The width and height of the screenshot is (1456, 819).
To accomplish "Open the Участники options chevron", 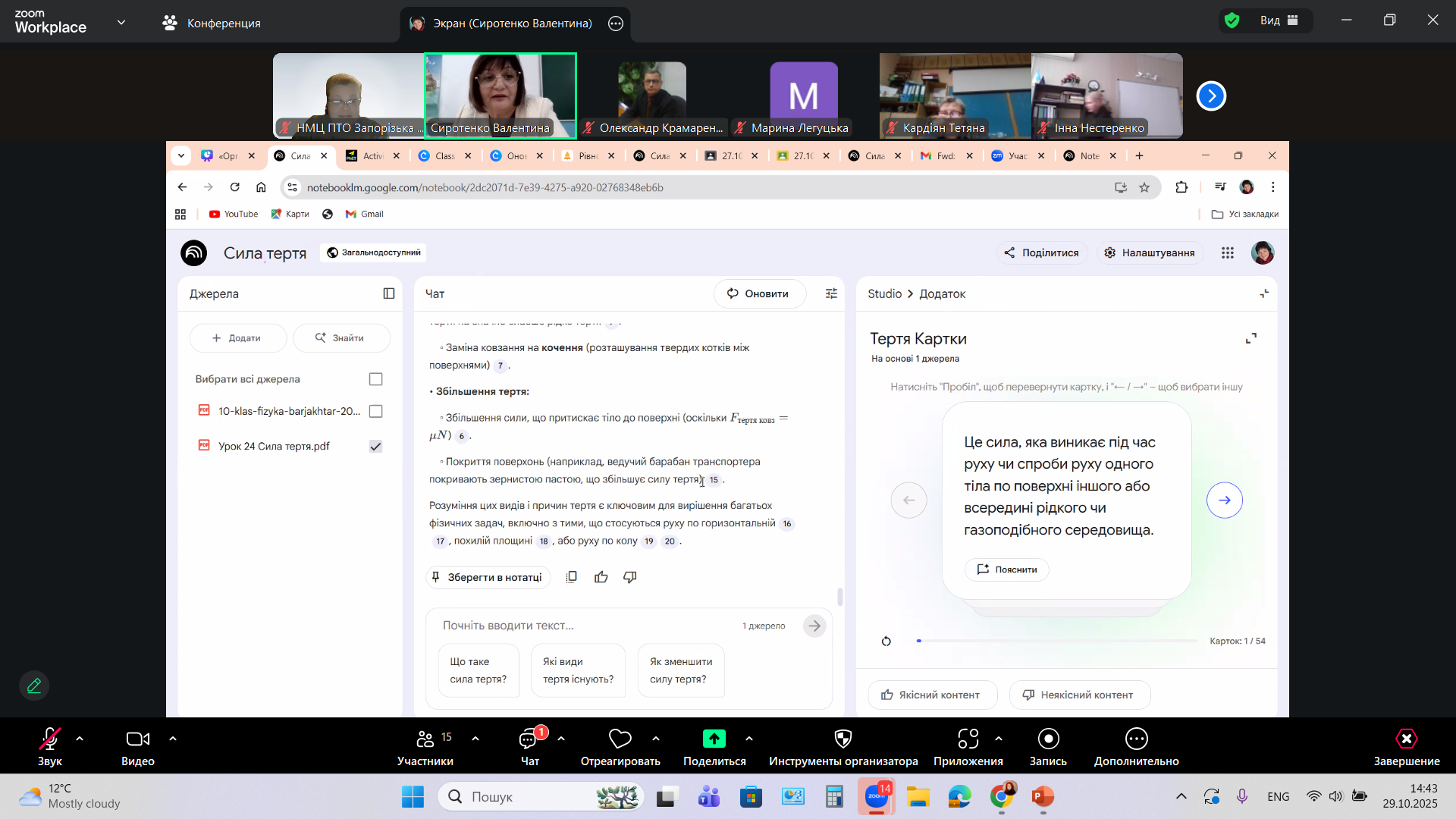I will pyautogui.click(x=475, y=738).
